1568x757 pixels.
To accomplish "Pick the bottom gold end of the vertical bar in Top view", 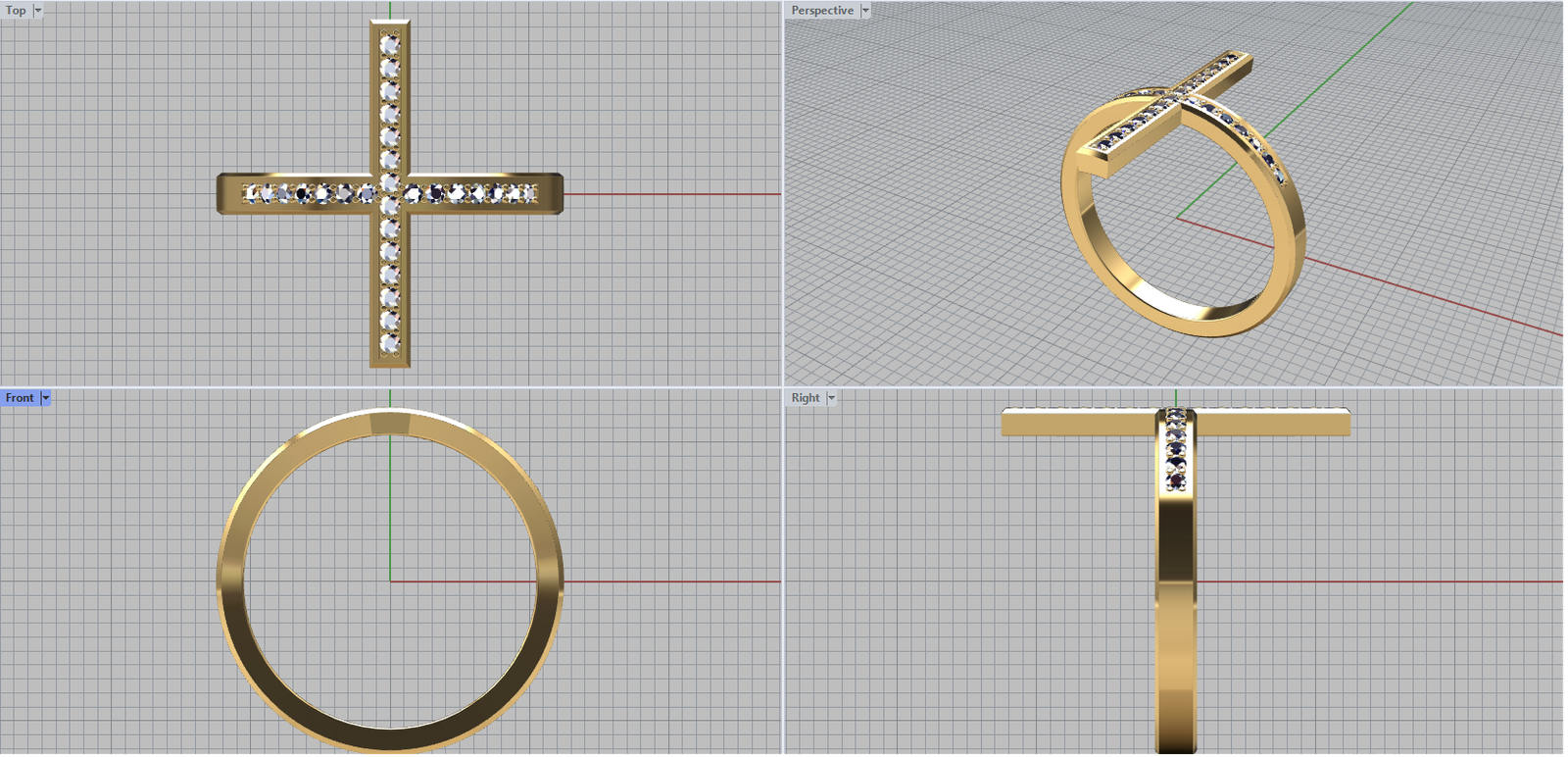I will [x=390, y=360].
